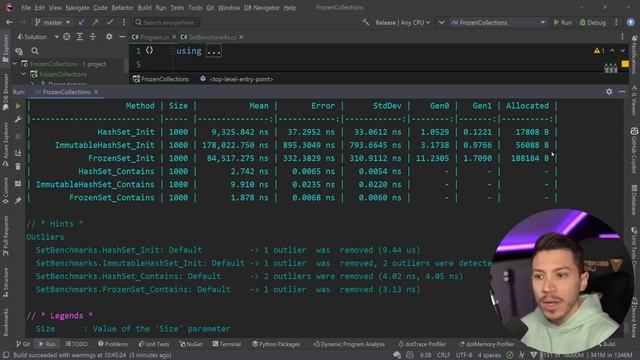Click the green Run button
The height and width of the screenshot is (360, 640).
(x=562, y=22)
